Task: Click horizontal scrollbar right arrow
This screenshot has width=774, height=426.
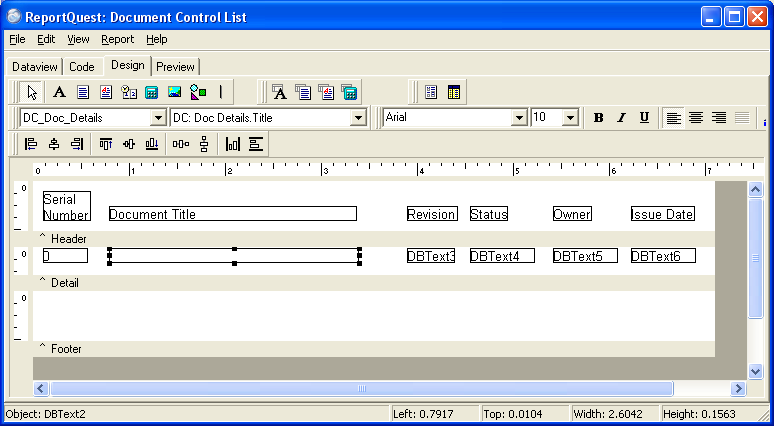Action: coord(738,388)
